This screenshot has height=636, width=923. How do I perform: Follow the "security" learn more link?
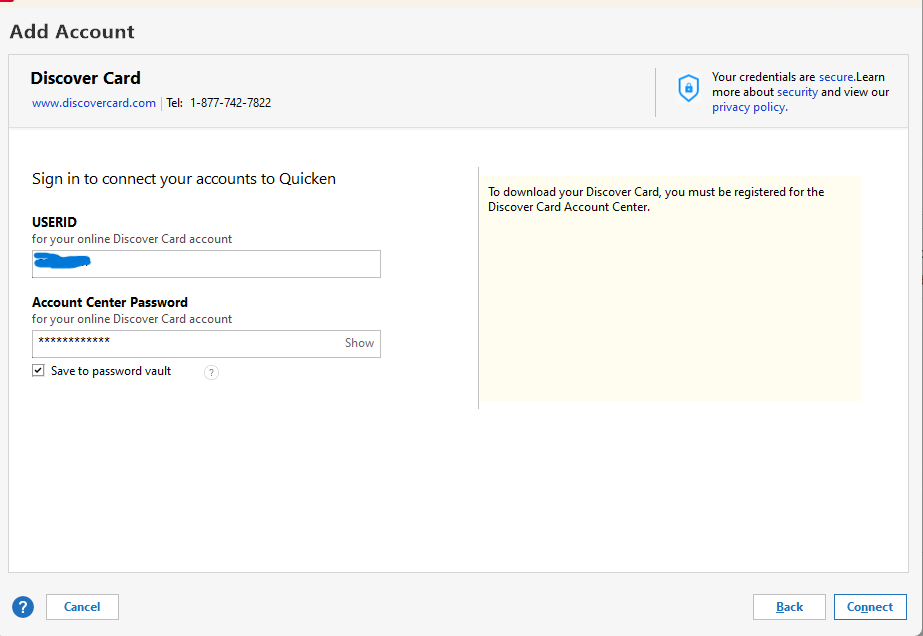(x=797, y=92)
